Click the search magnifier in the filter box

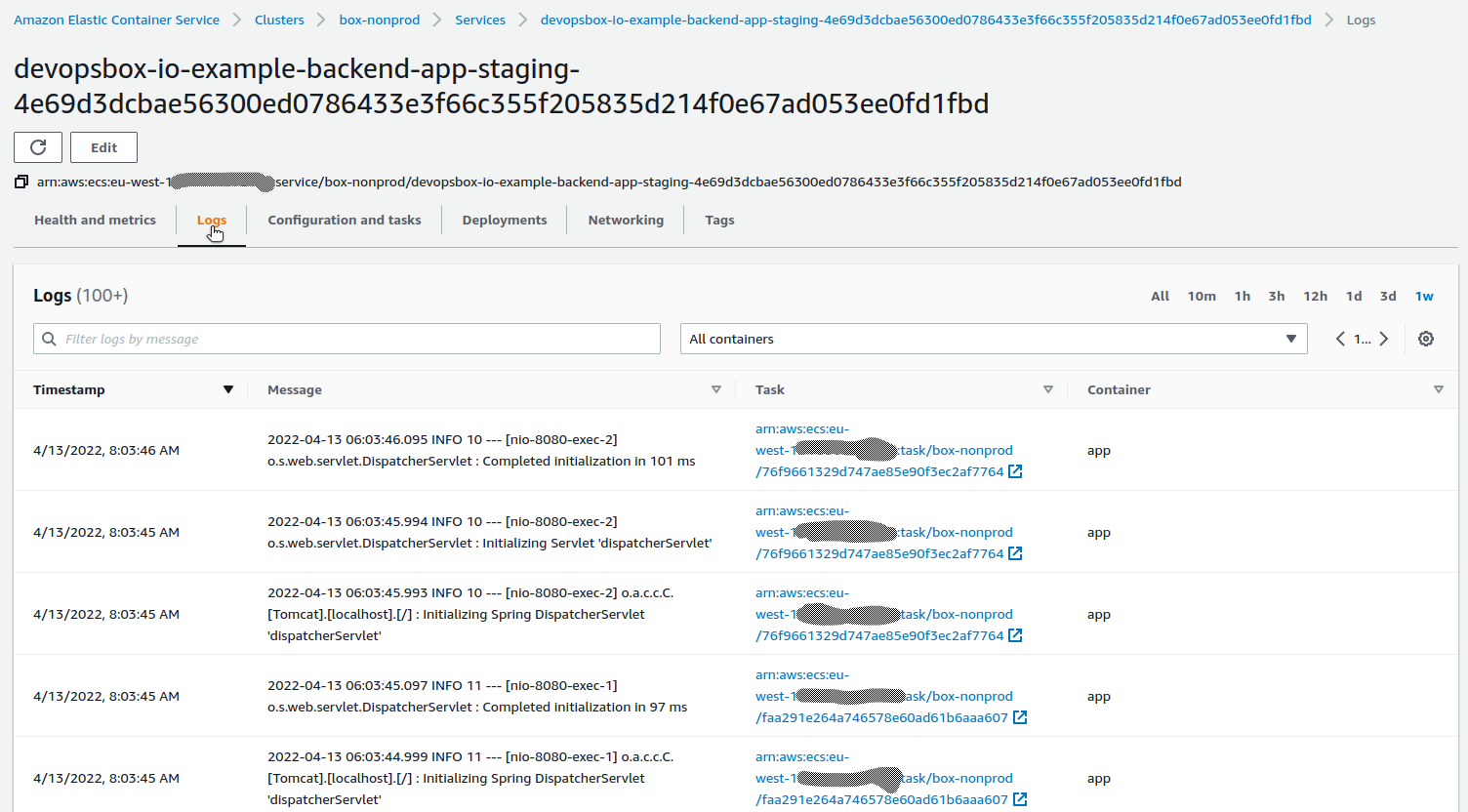pyautogui.click(x=49, y=338)
